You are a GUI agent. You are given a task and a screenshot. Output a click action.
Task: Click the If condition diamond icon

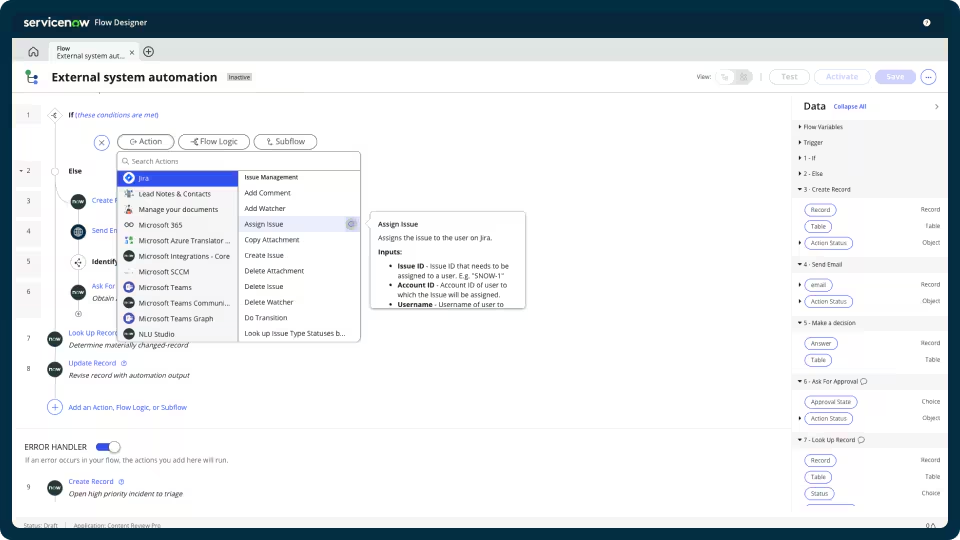click(x=54, y=115)
